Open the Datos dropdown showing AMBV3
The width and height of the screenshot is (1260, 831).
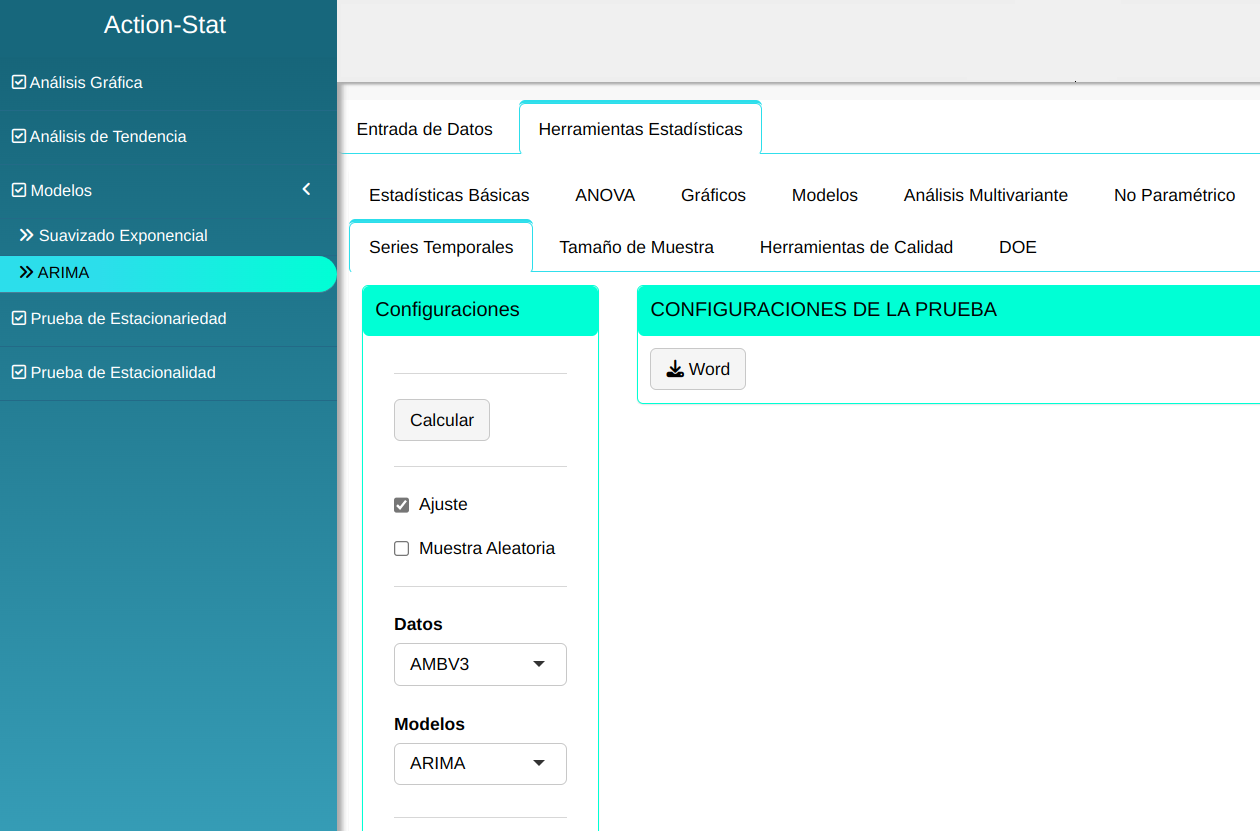coord(480,664)
